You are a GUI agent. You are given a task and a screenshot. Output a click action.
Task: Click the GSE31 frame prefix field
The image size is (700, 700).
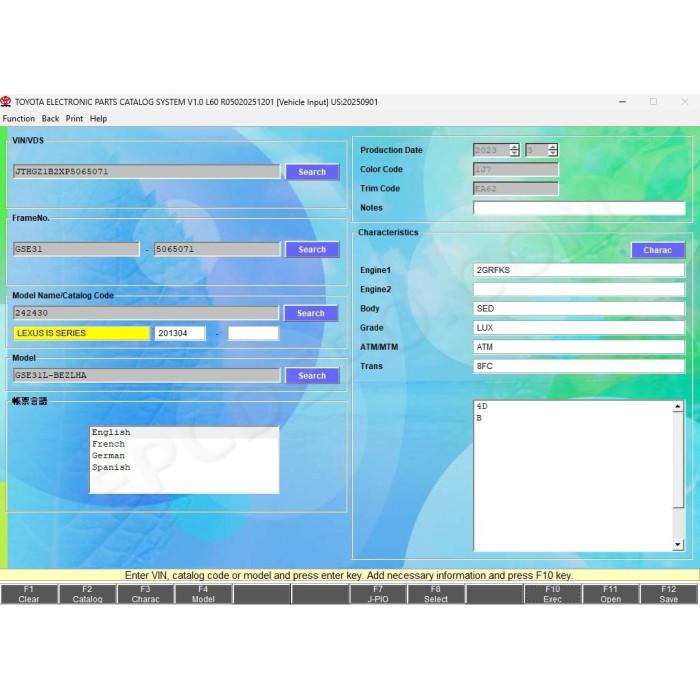[x=76, y=249]
